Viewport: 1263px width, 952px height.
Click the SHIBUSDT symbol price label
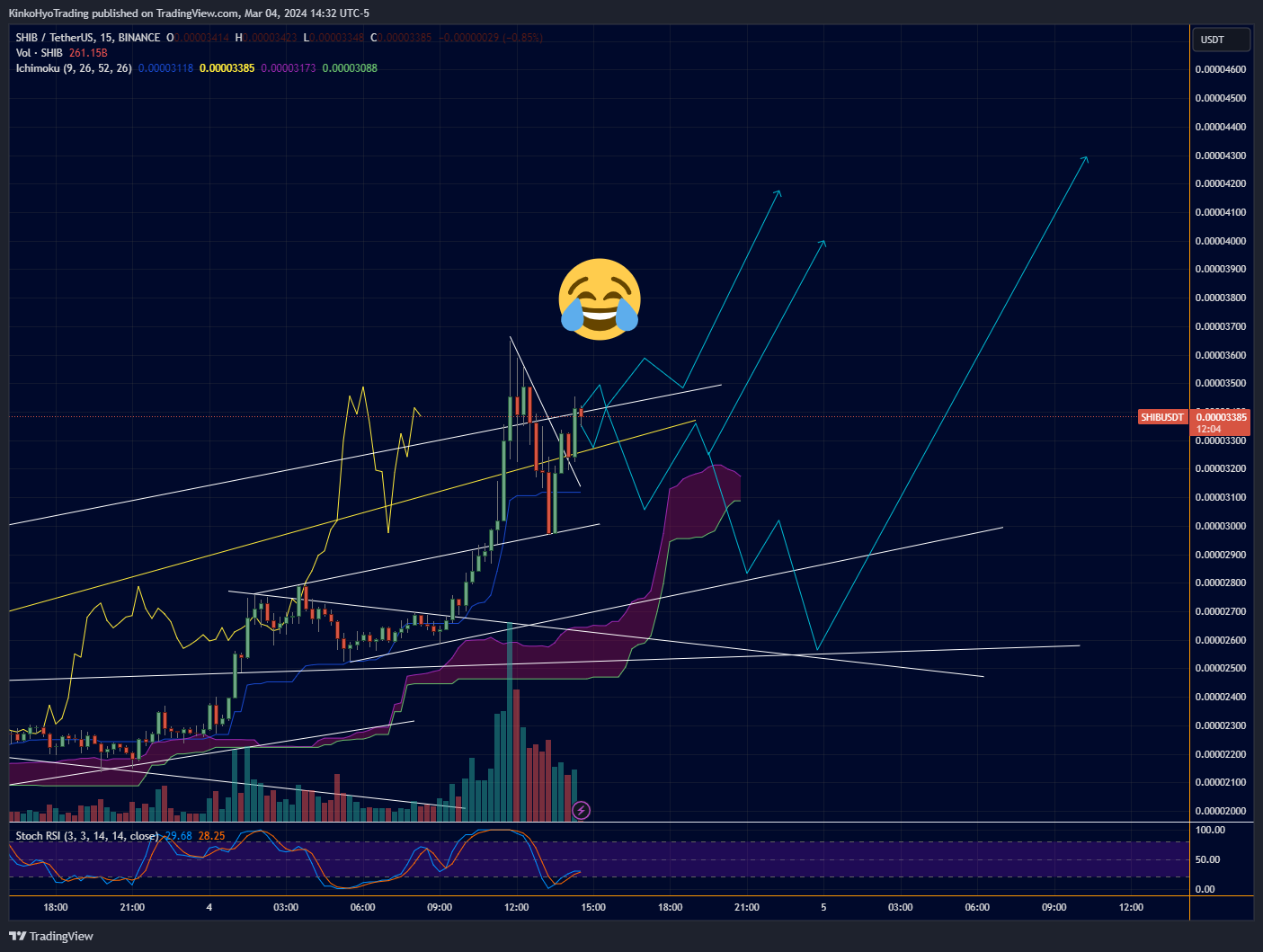[1162, 417]
